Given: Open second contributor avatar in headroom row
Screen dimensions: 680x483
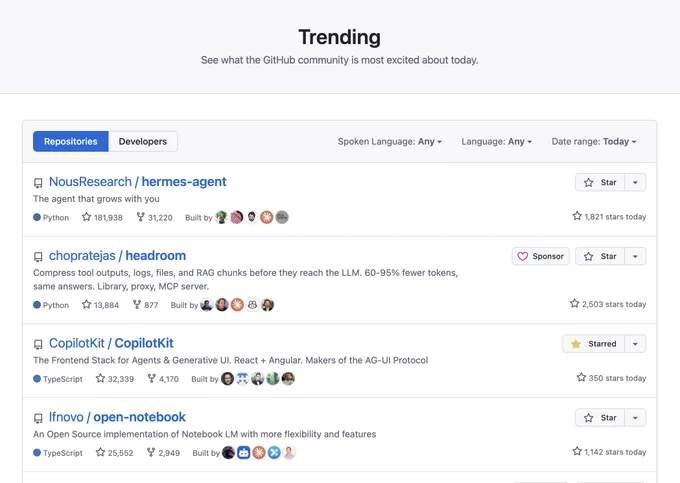Looking at the screenshot, I should click(x=222, y=305).
